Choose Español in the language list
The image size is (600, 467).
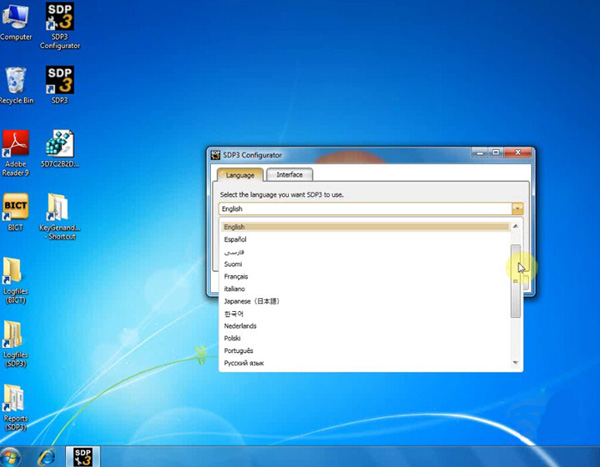(x=365, y=239)
